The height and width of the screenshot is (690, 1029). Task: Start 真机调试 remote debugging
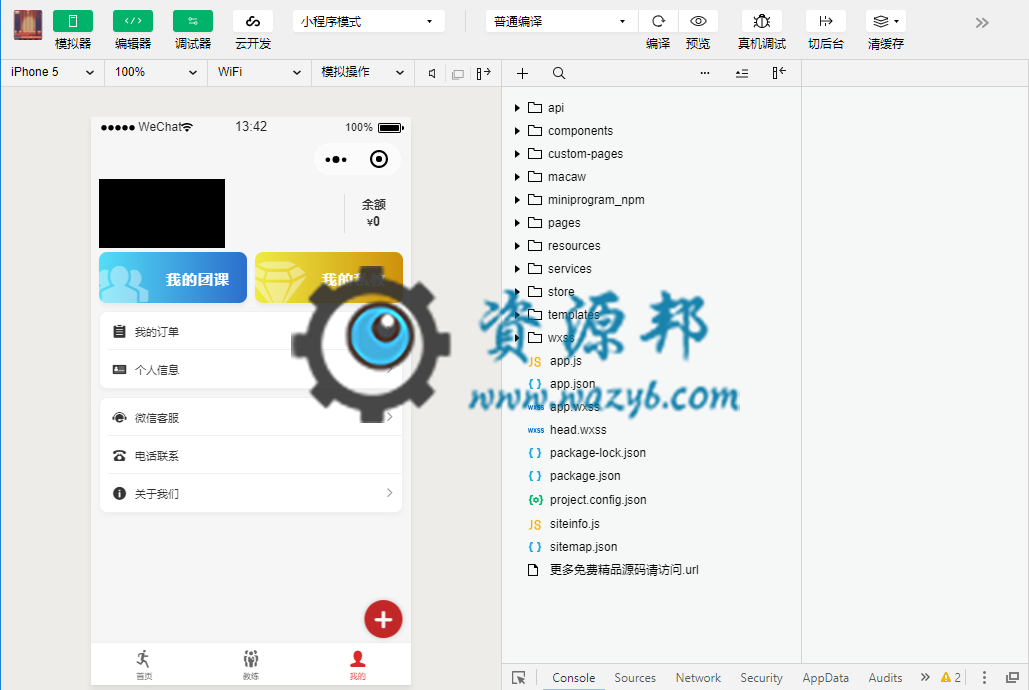[762, 21]
